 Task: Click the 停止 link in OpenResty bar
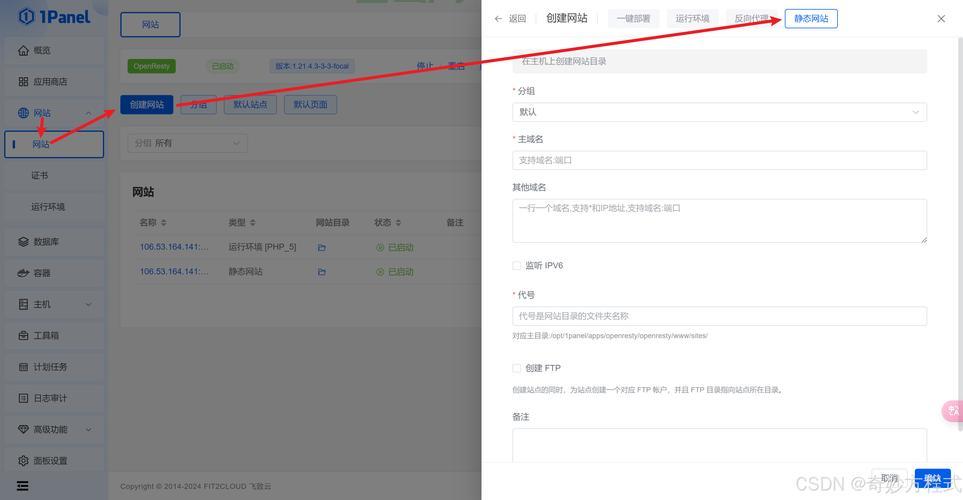[425, 66]
